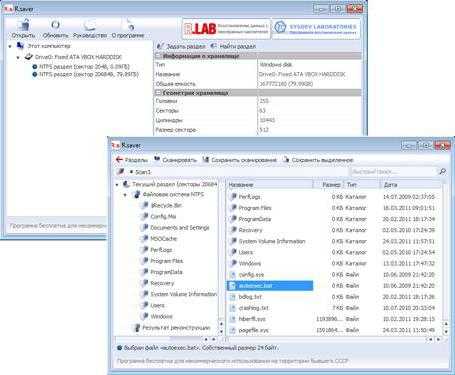Collapse the Drive0 Fixed ATA tree node
Viewport: 455px width, 375px height.
[x=18, y=57]
